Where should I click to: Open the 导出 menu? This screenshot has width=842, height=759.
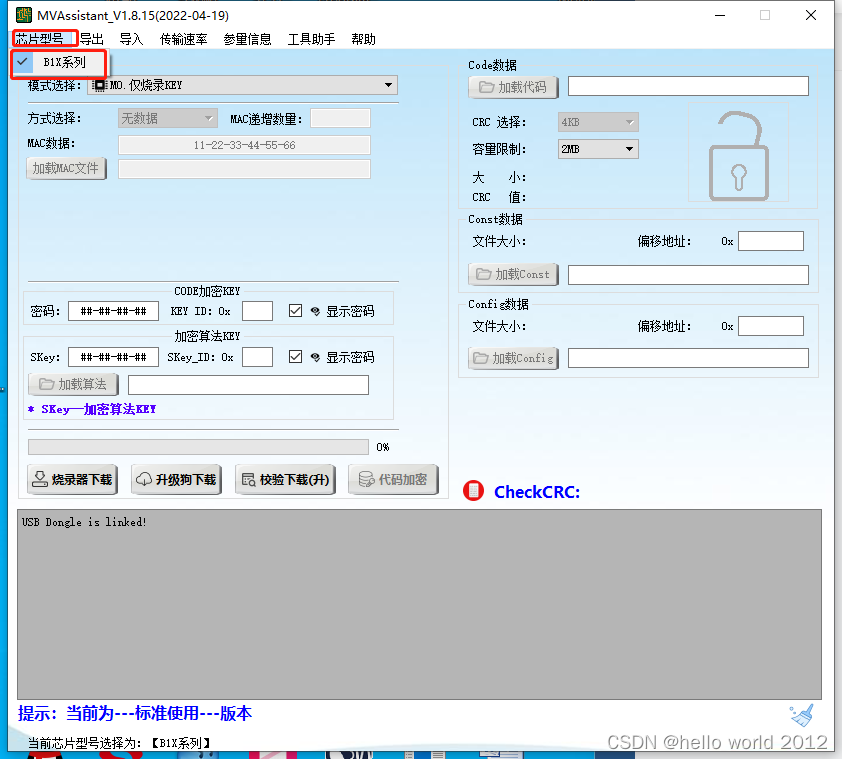pyautogui.click(x=92, y=39)
